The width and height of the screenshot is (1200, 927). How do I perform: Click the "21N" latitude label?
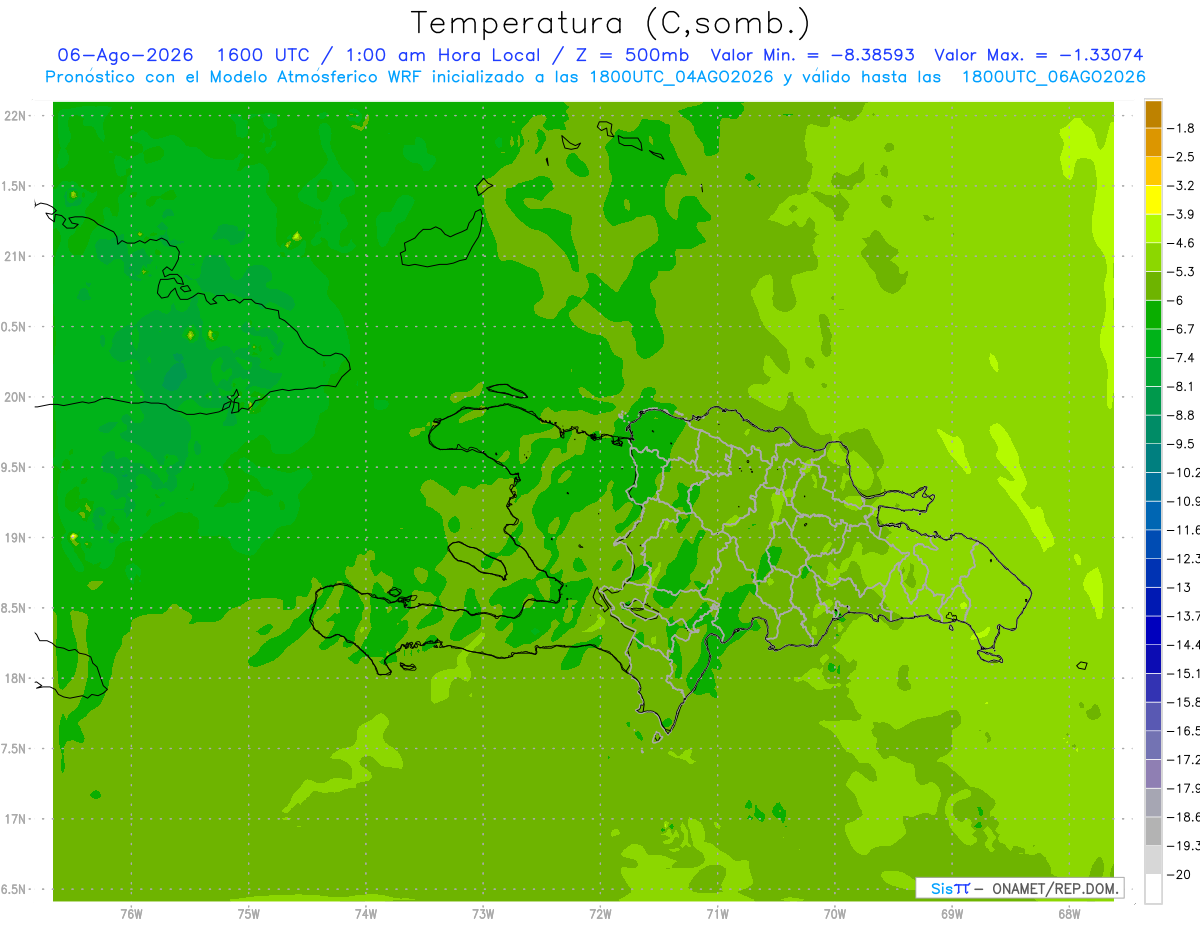pos(15,256)
